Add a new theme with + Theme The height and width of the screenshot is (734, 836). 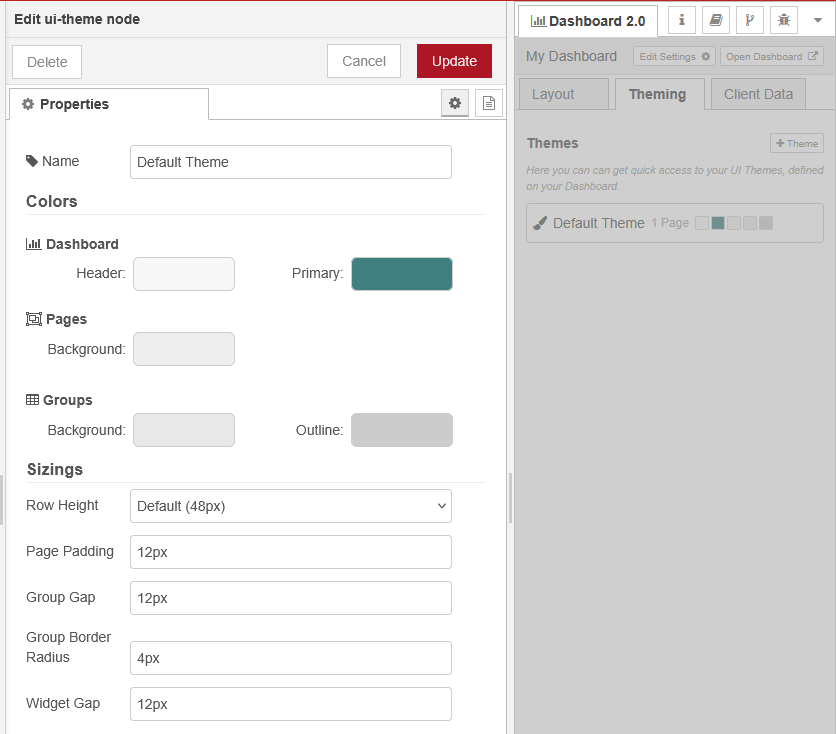797,143
